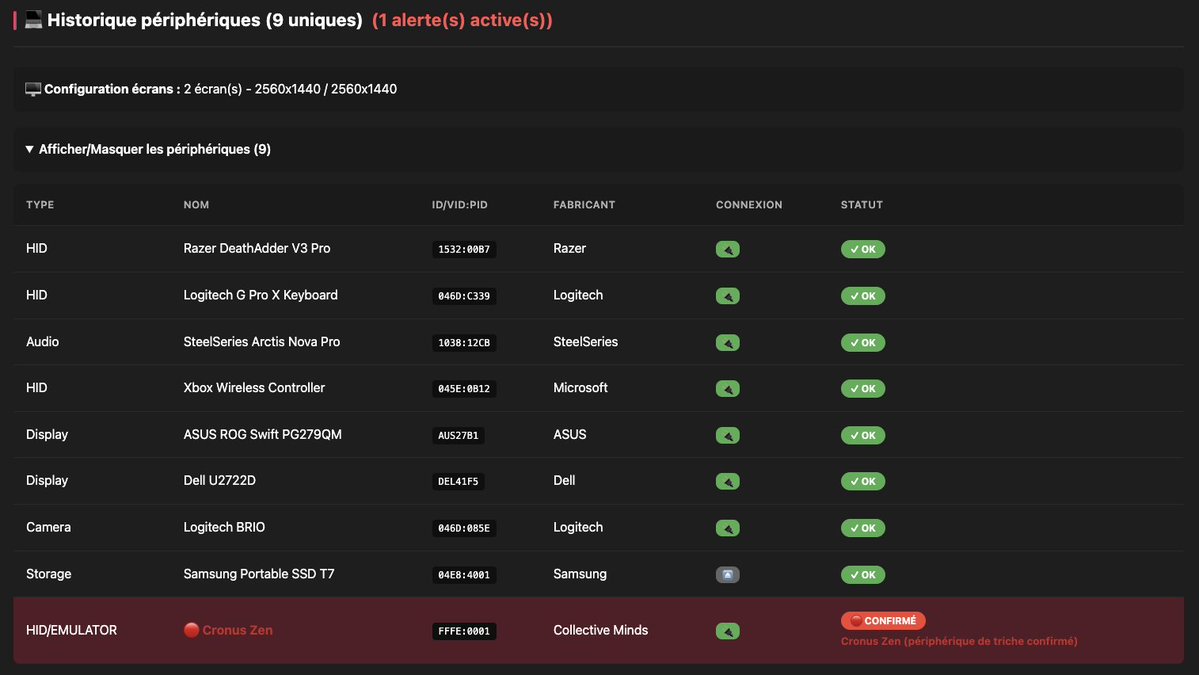The width and height of the screenshot is (1199, 675).
Task: Select the 04E8:4001 device ID
Action: click(464, 575)
